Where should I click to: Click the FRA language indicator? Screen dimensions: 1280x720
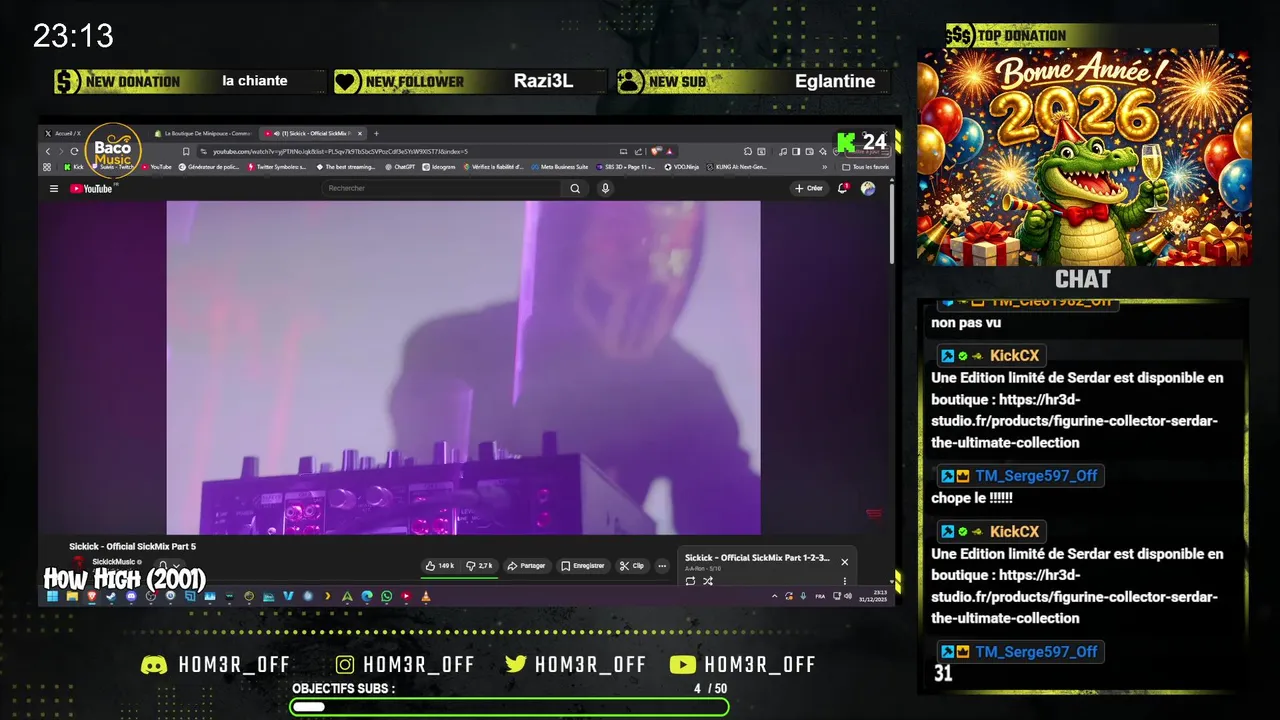(x=820, y=596)
